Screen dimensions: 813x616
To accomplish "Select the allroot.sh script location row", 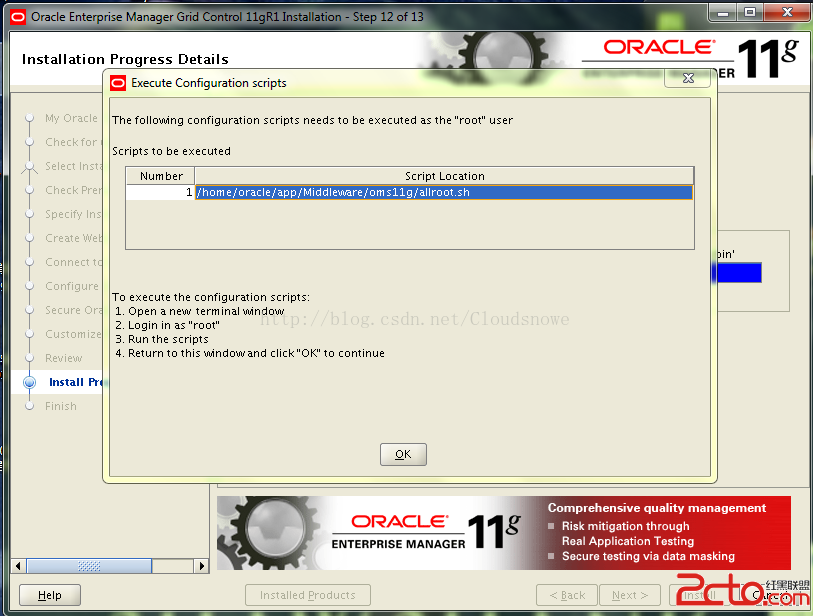I will tap(444, 192).
